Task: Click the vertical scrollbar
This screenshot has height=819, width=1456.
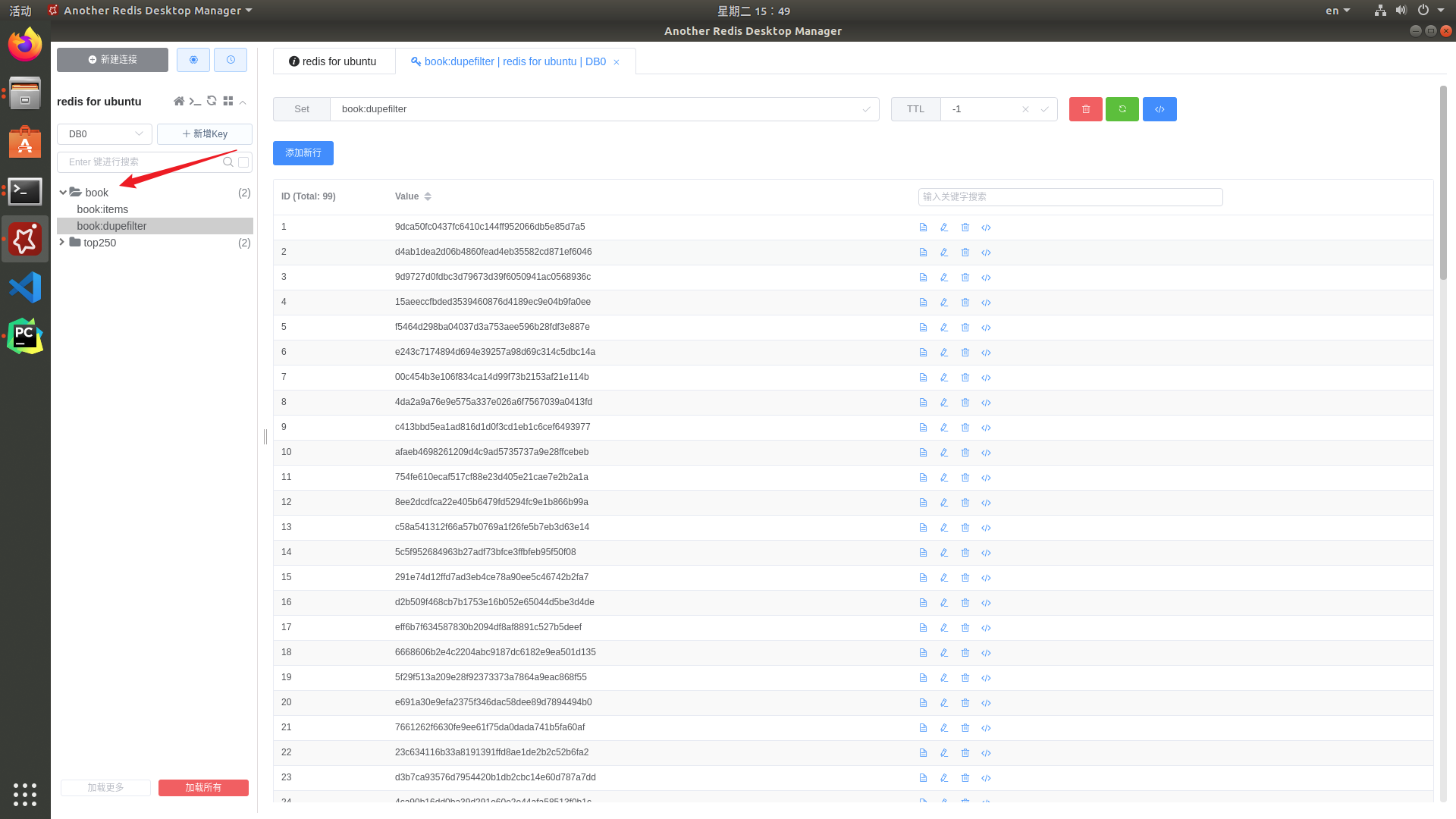Action: 1444,182
